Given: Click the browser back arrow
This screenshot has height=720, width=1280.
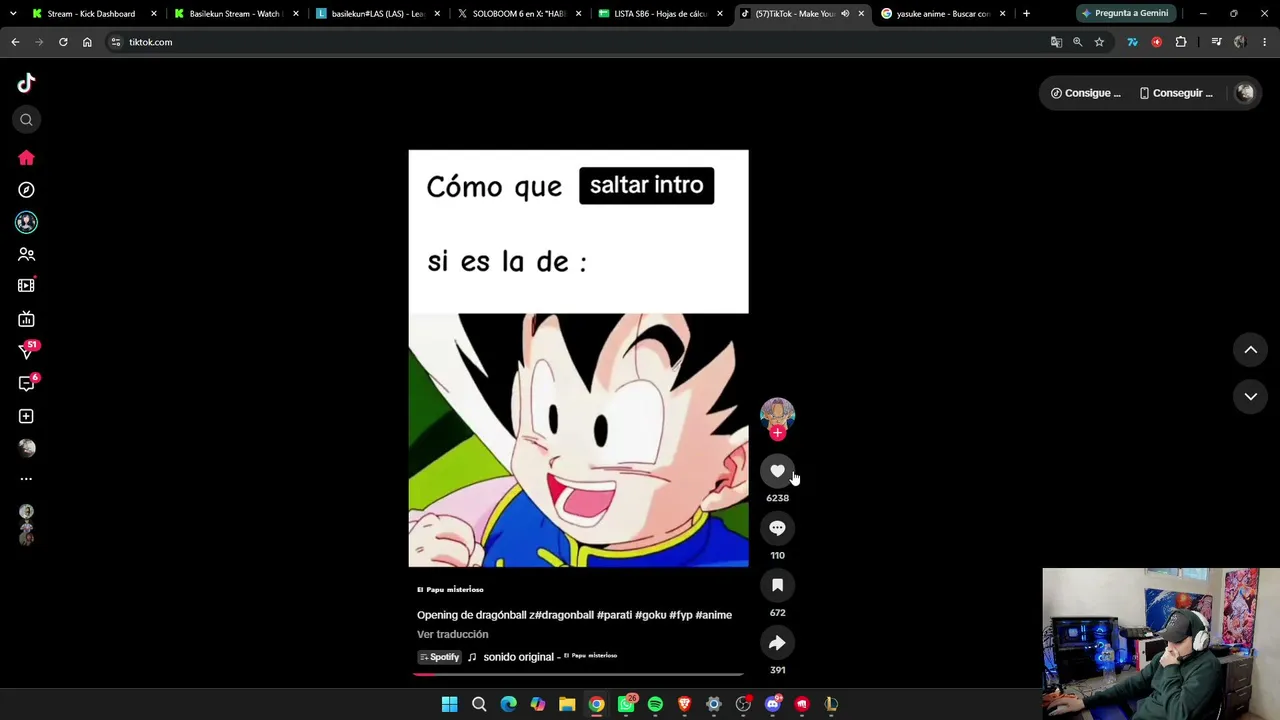Looking at the screenshot, I should tap(15, 42).
